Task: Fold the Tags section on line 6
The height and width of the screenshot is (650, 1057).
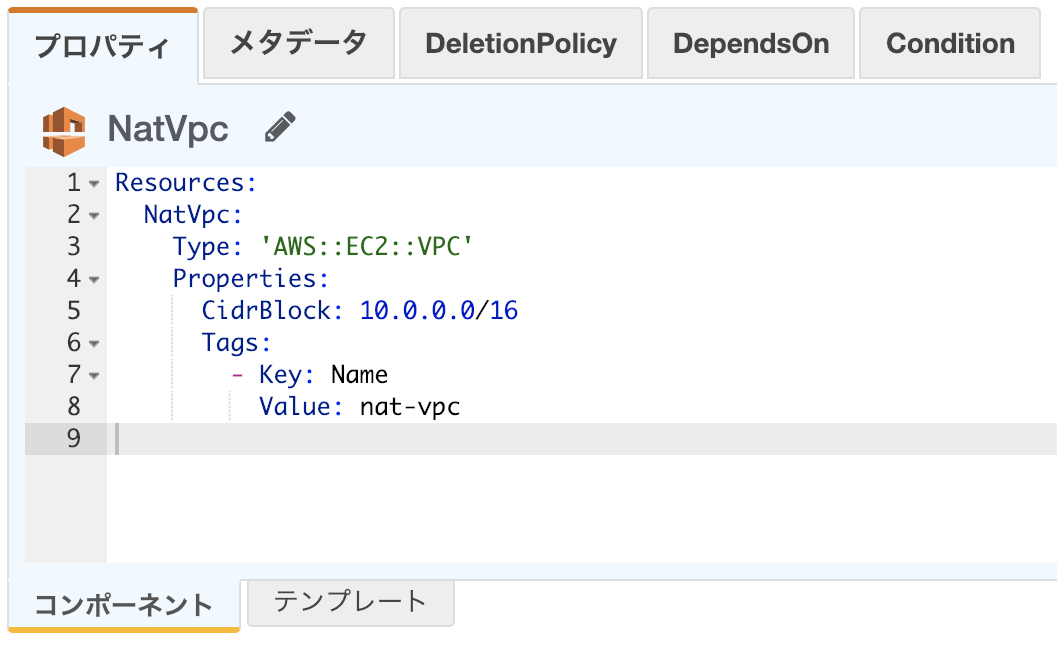Action: tap(94, 344)
